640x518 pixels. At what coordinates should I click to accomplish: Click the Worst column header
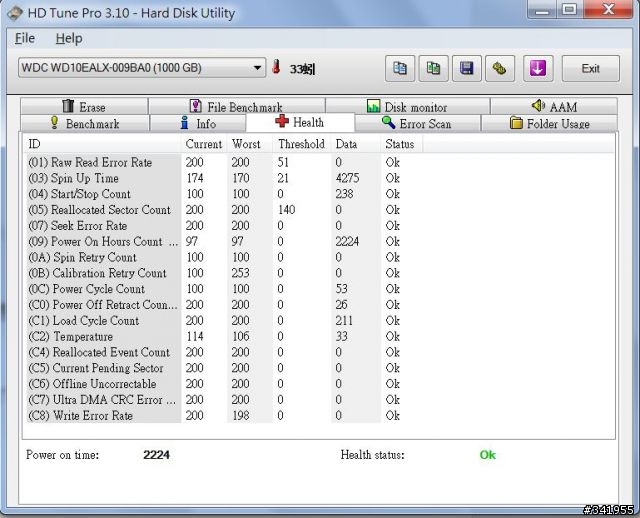[250, 144]
